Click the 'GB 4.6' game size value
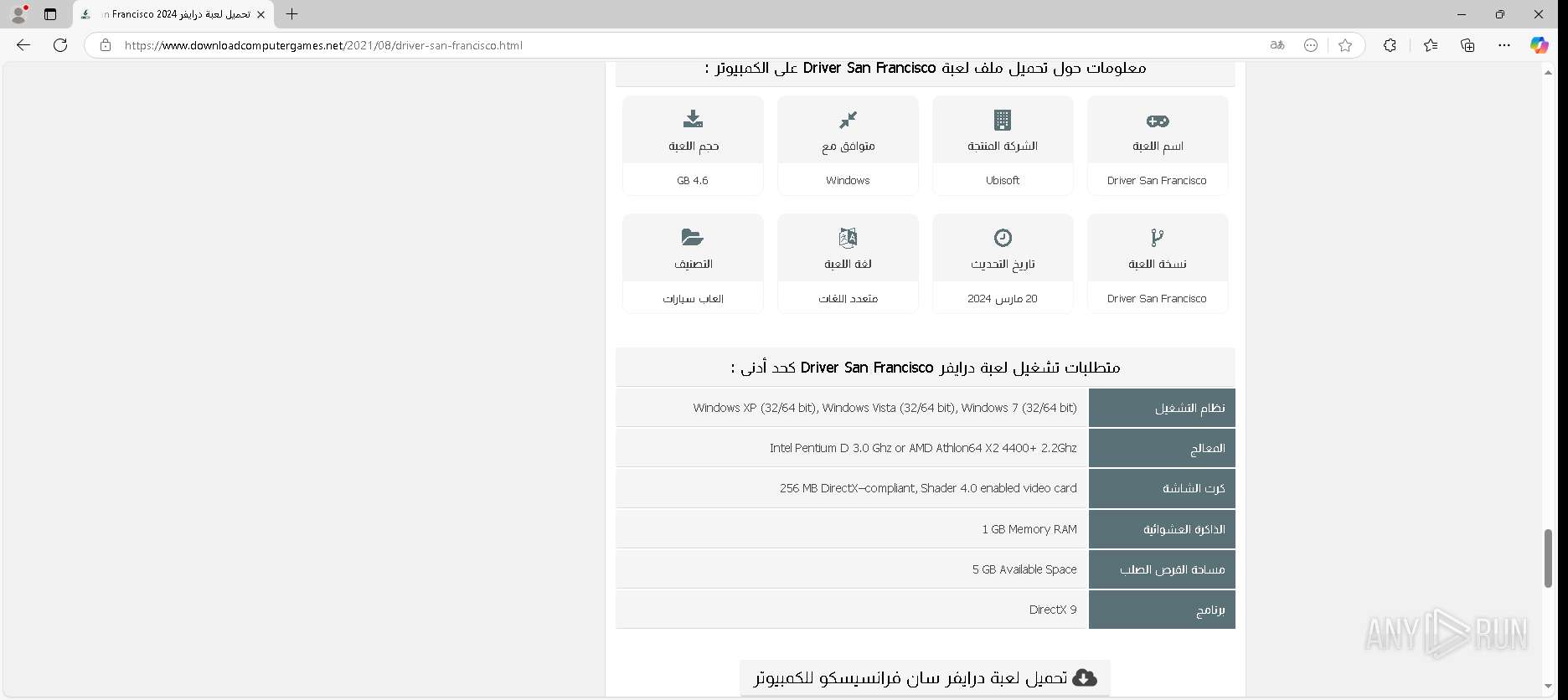 693,180
